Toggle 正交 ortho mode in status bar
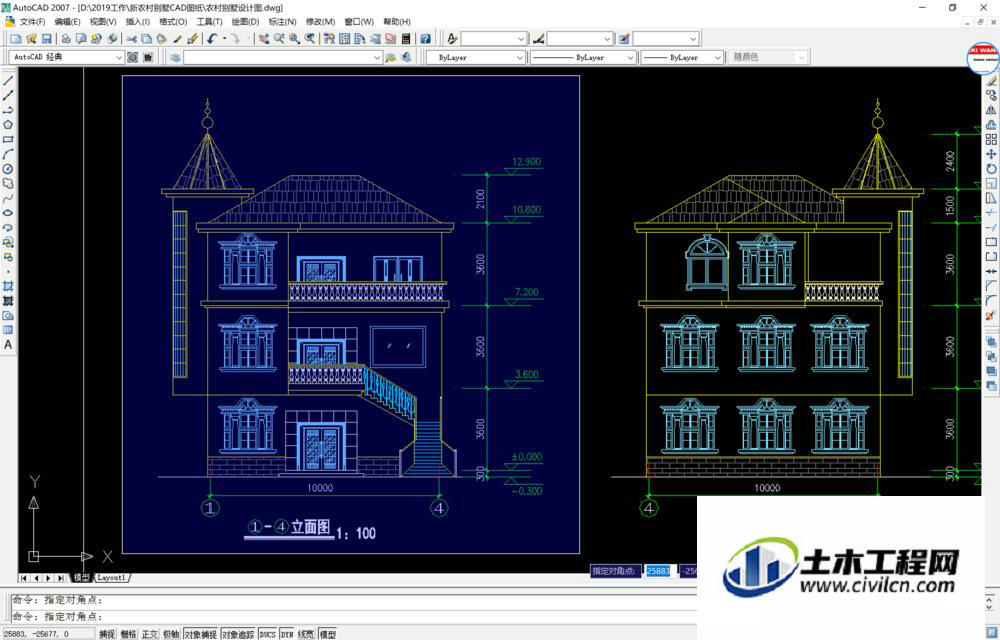This screenshot has width=1000, height=640. tap(150, 634)
